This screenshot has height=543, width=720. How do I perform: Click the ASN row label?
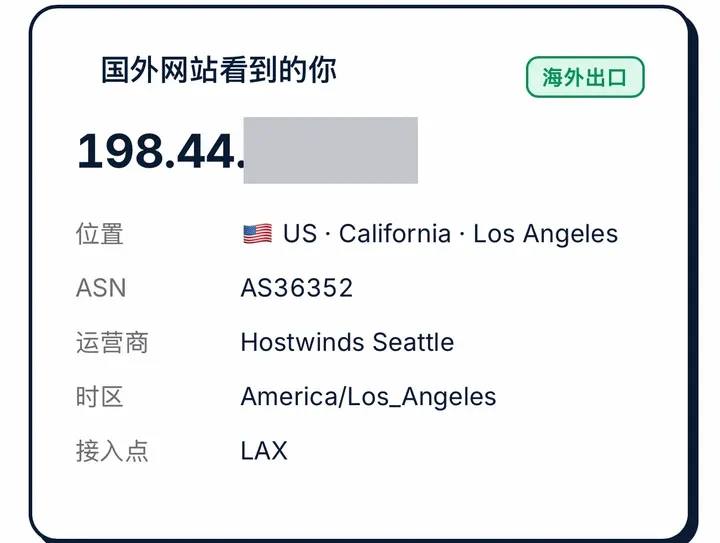[101, 288]
